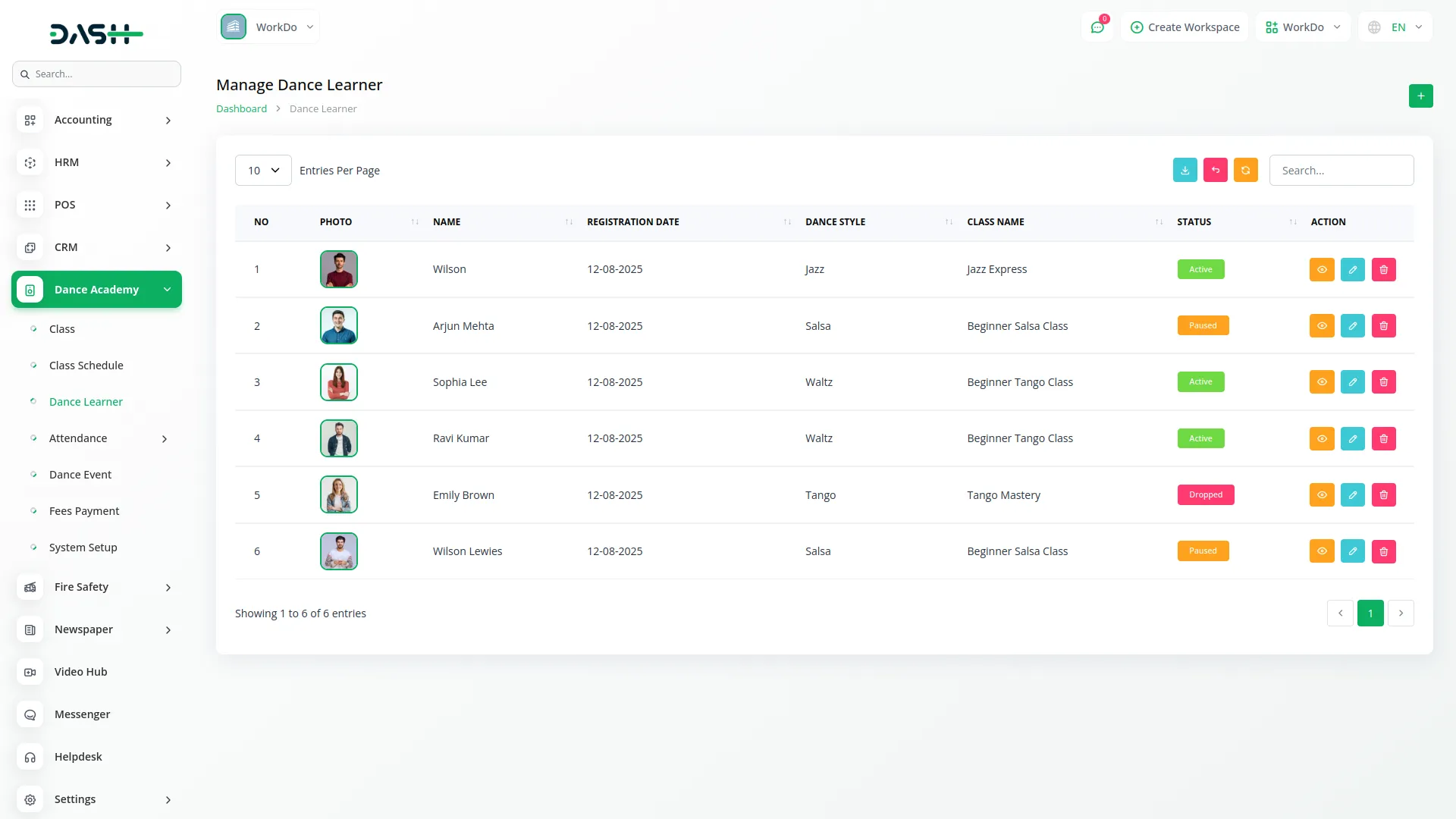Click the blue download export icon

tap(1185, 170)
